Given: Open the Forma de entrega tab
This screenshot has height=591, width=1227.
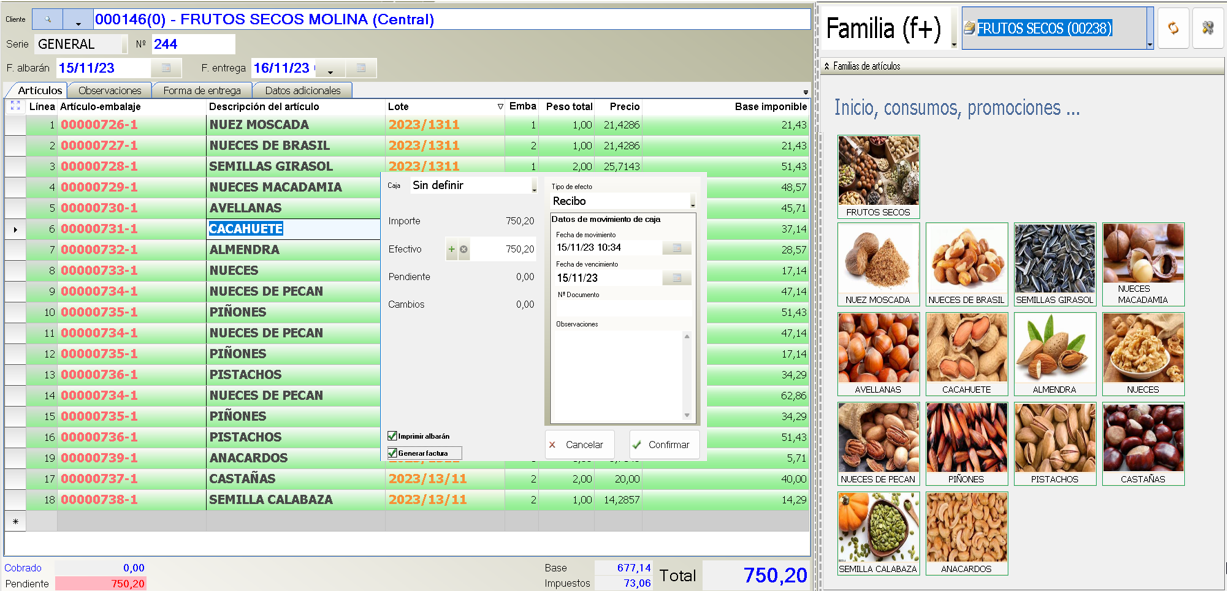Looking at the screenshot, I should click(x=202, y=91).
